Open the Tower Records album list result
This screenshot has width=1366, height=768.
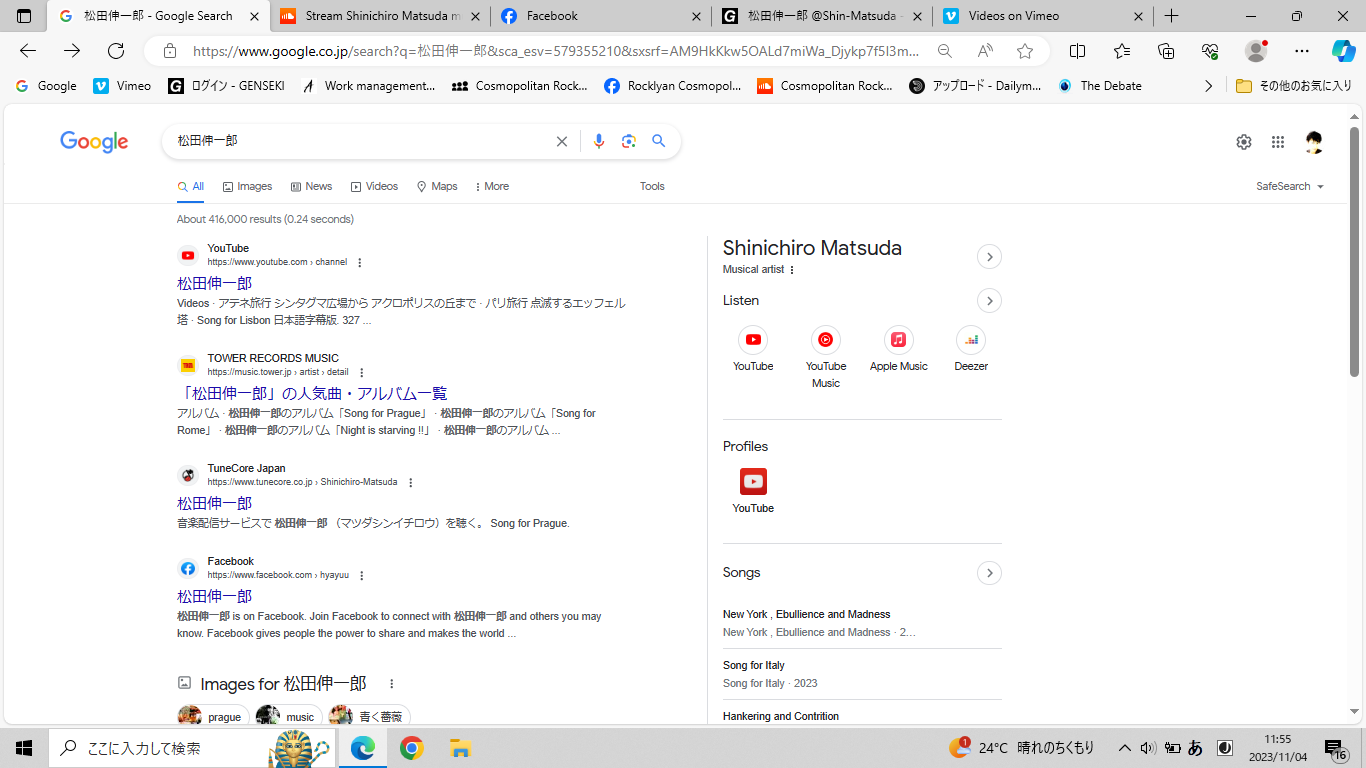click(x=312, y=394)
